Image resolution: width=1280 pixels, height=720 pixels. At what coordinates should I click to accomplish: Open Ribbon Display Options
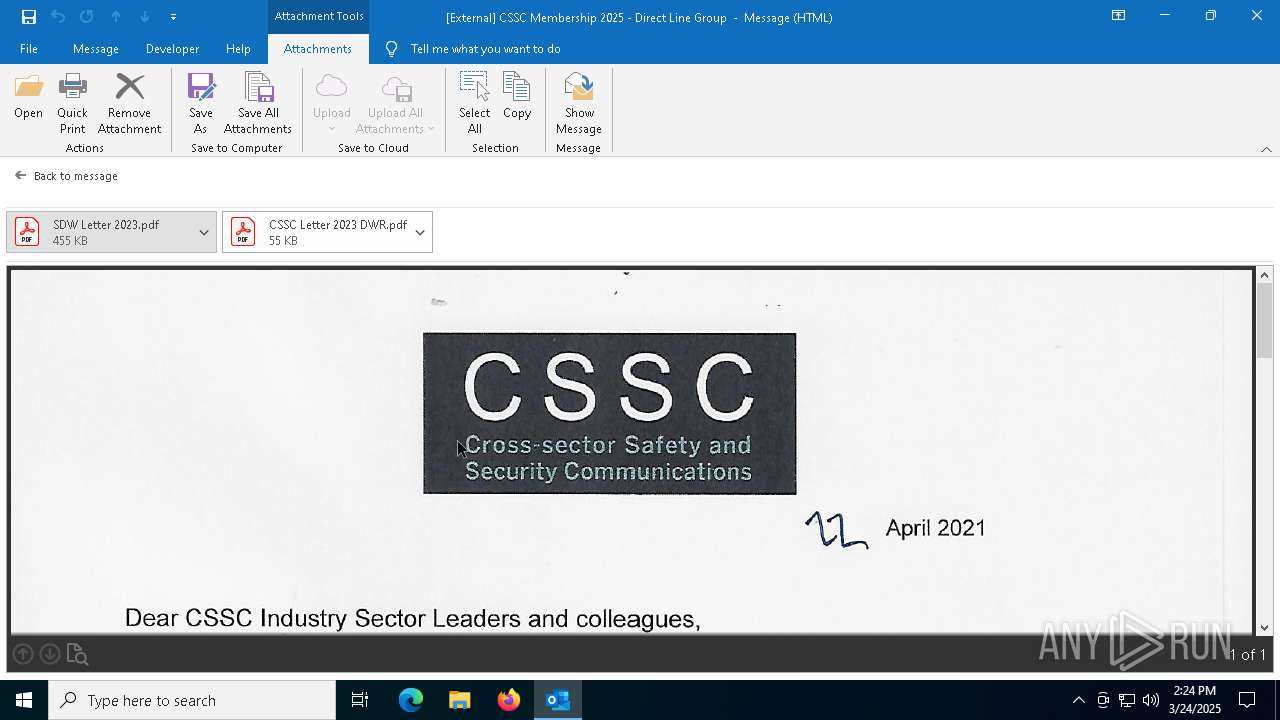click(1118, 16)
